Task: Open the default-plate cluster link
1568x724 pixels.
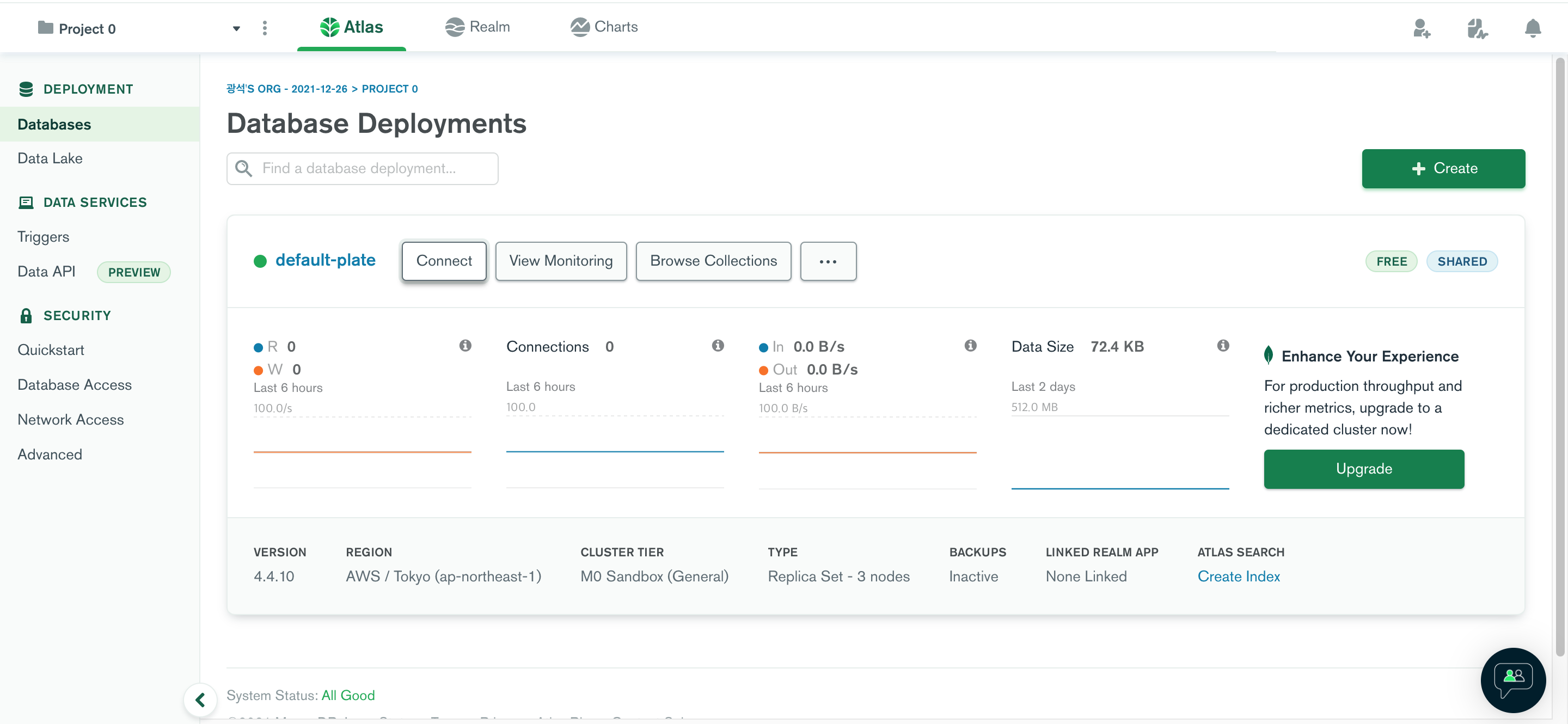Action: point(325,260)
